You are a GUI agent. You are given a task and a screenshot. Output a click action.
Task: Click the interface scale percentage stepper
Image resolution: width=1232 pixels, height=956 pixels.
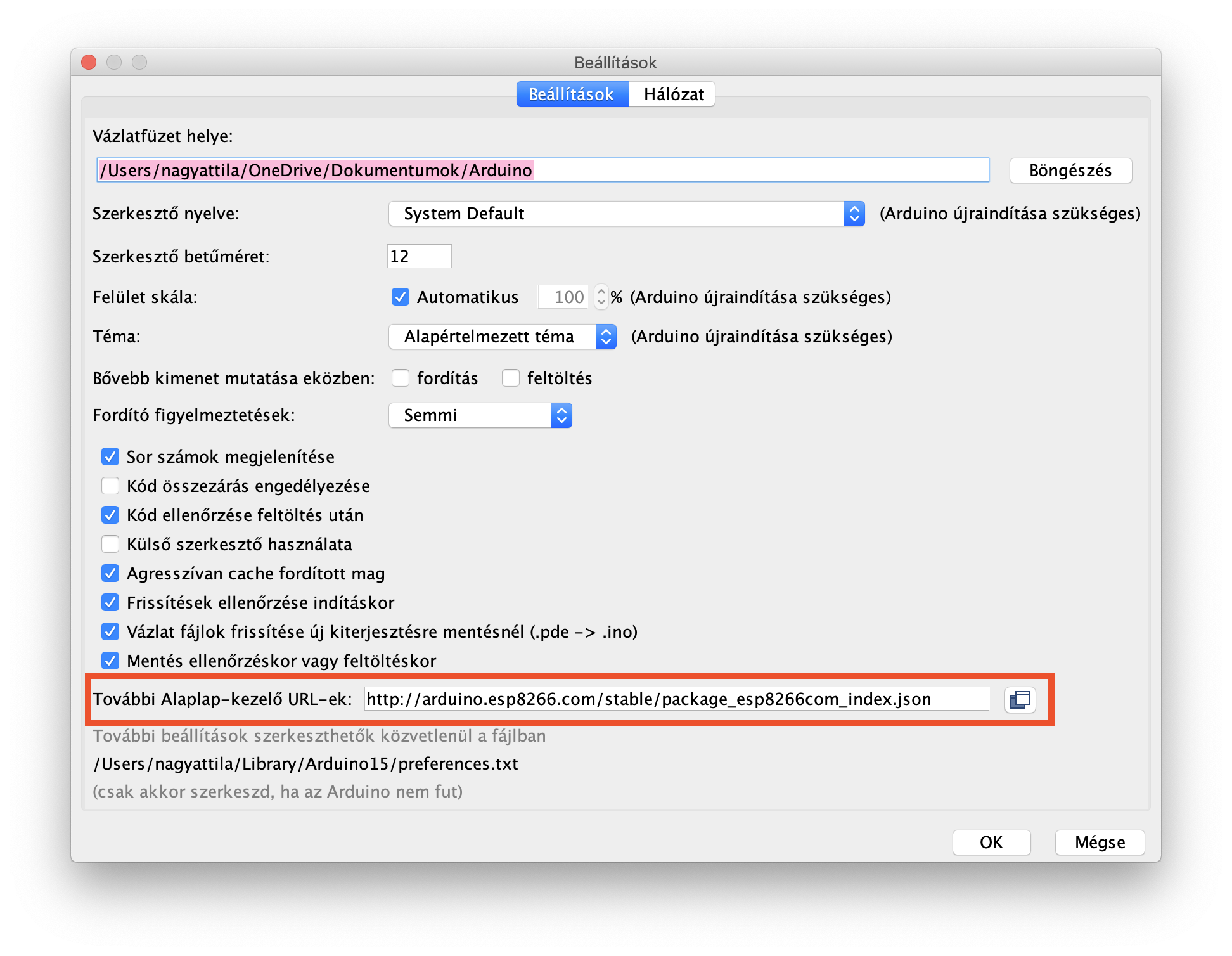[601, 297]
